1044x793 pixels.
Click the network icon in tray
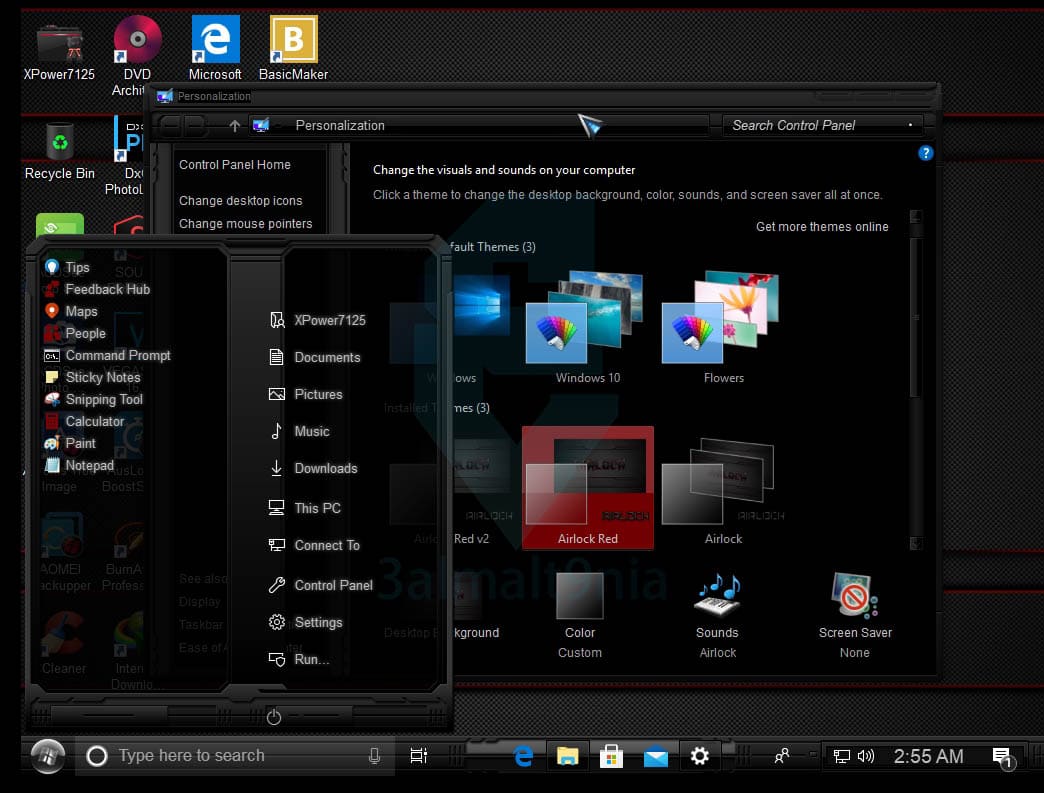(x=842, y=756)
